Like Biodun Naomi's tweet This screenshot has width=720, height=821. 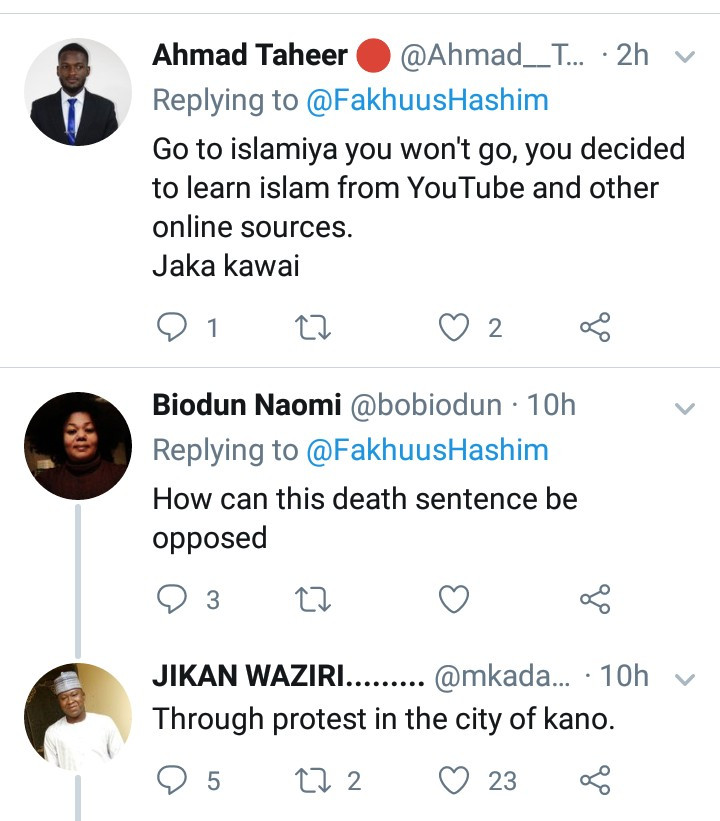click(455, 599)
